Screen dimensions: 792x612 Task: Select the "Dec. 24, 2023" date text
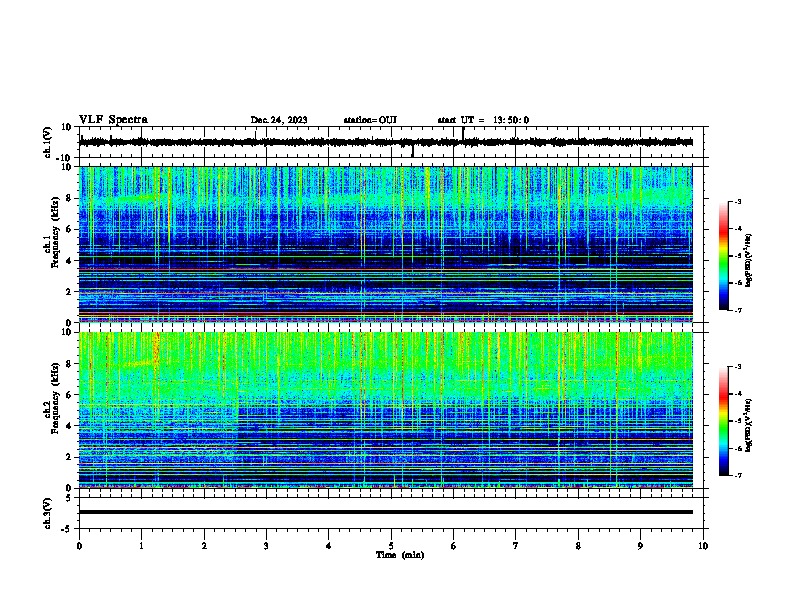(279, 120)
